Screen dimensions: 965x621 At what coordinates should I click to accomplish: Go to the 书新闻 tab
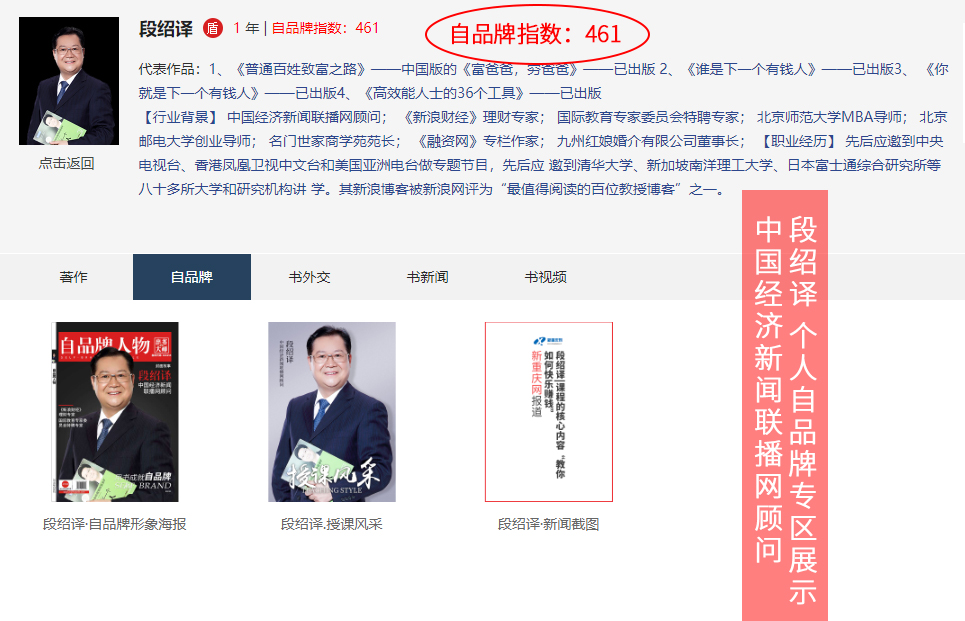click(x=428, y=277)
